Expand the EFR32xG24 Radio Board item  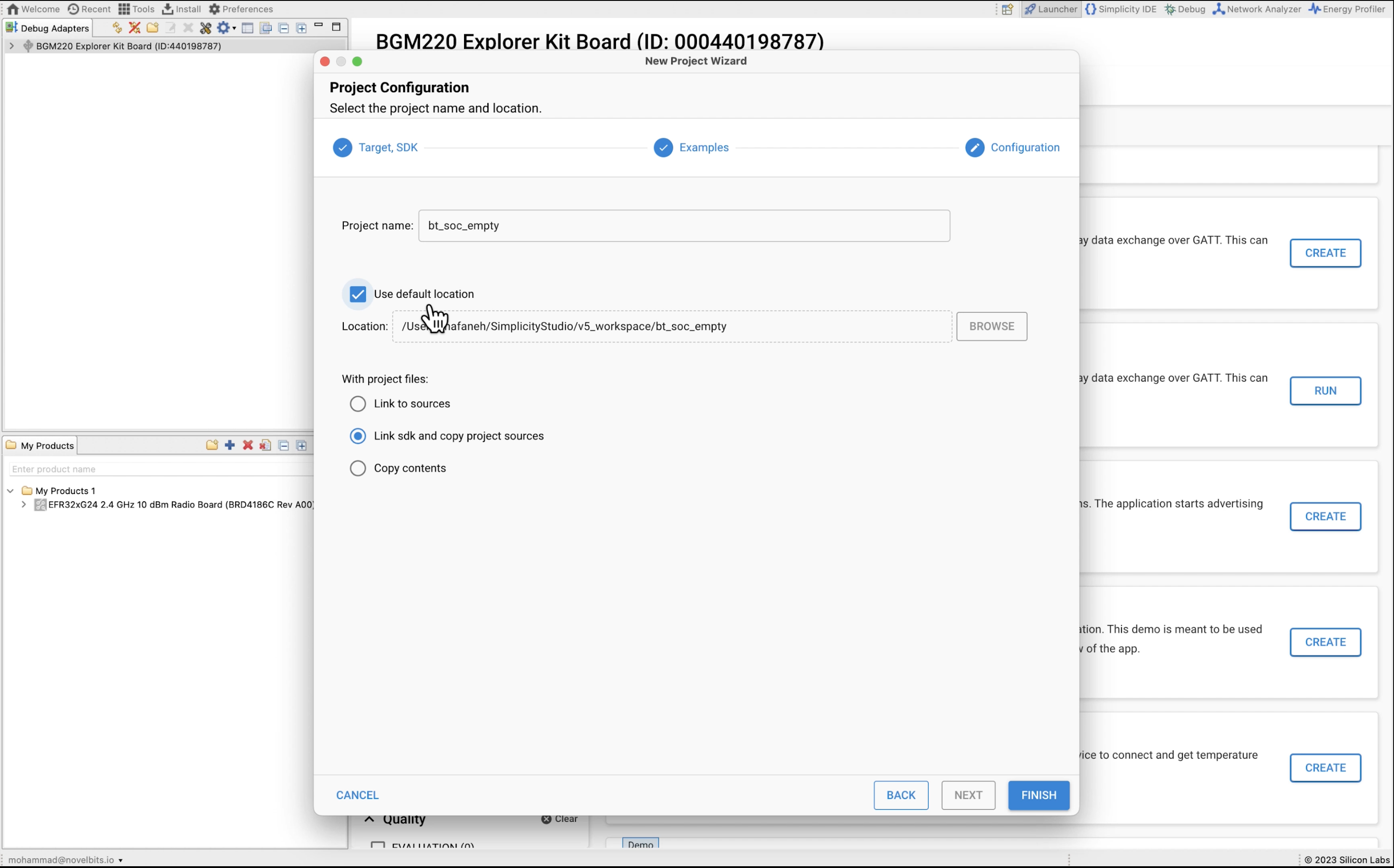tap(24, 505)
